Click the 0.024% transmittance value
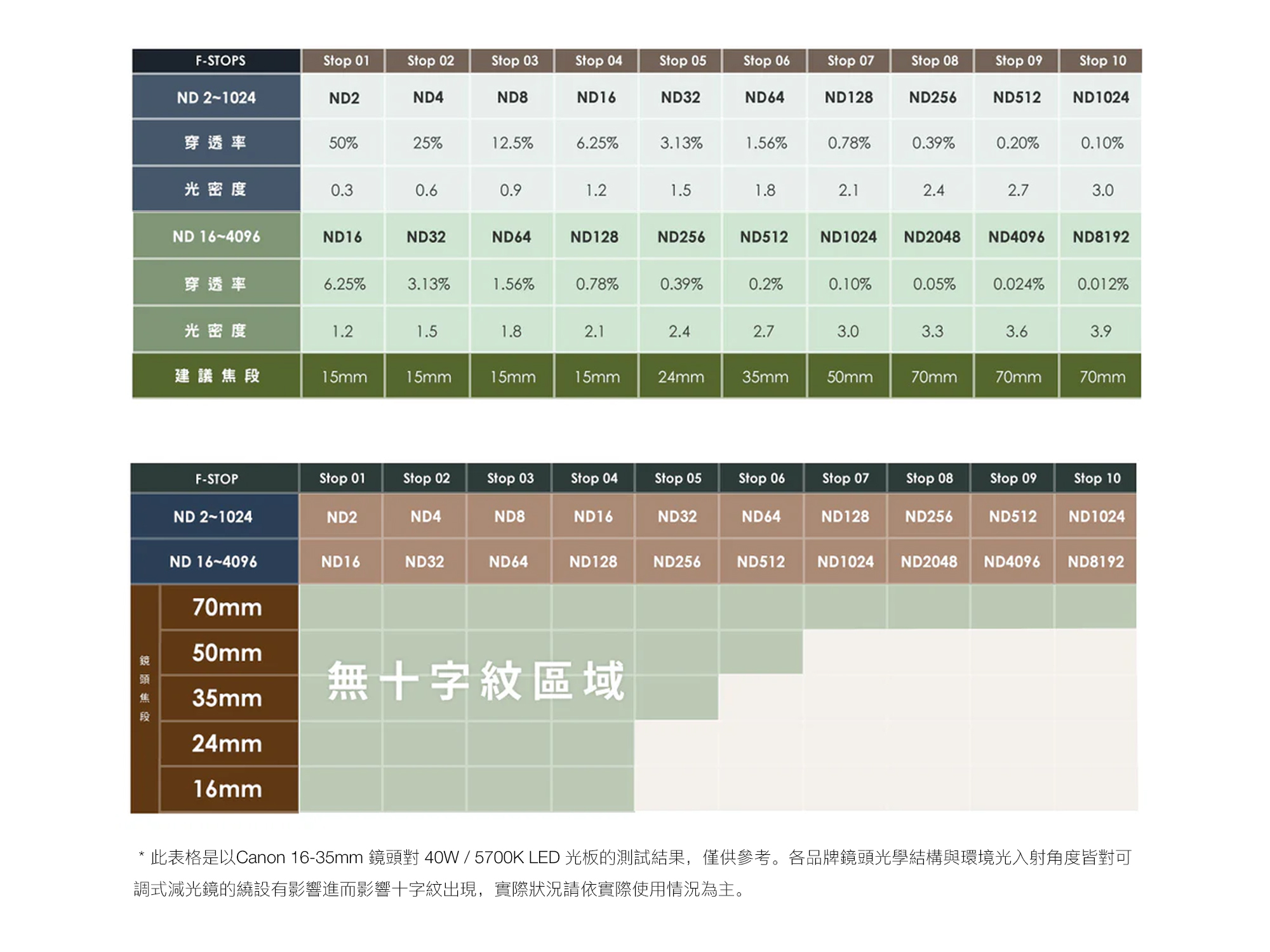The width and height of the screenshot is (1270, 952). tap(1018, 284)
